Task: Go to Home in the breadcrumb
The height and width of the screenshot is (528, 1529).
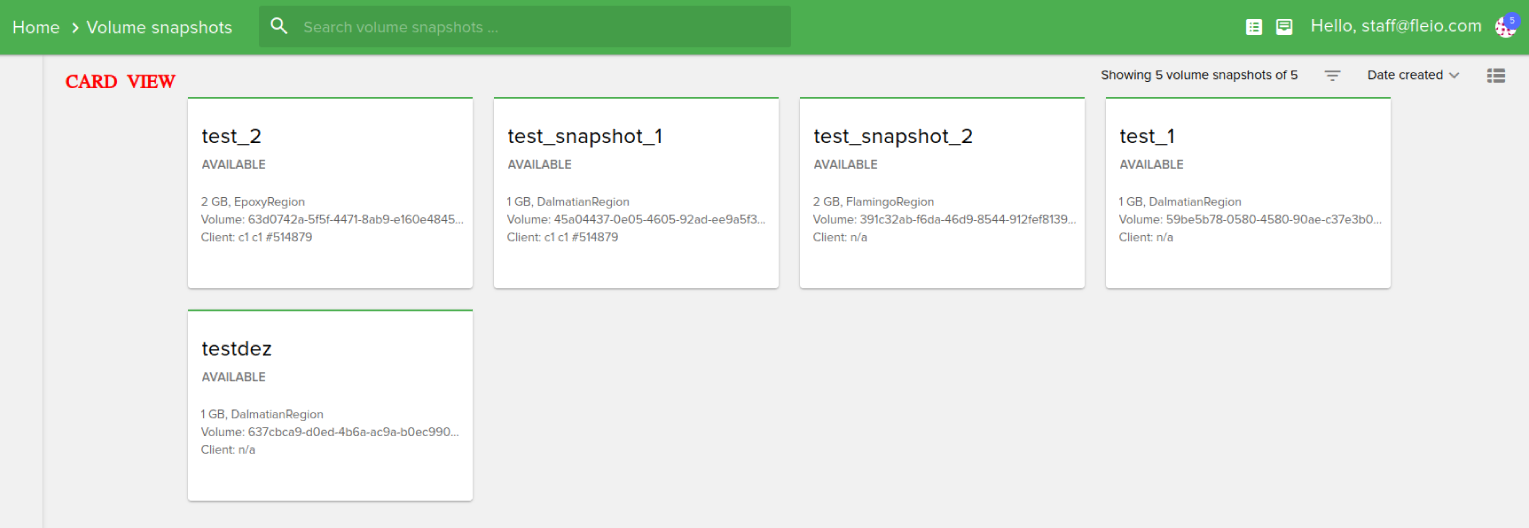Action: (x=36, y=28)
